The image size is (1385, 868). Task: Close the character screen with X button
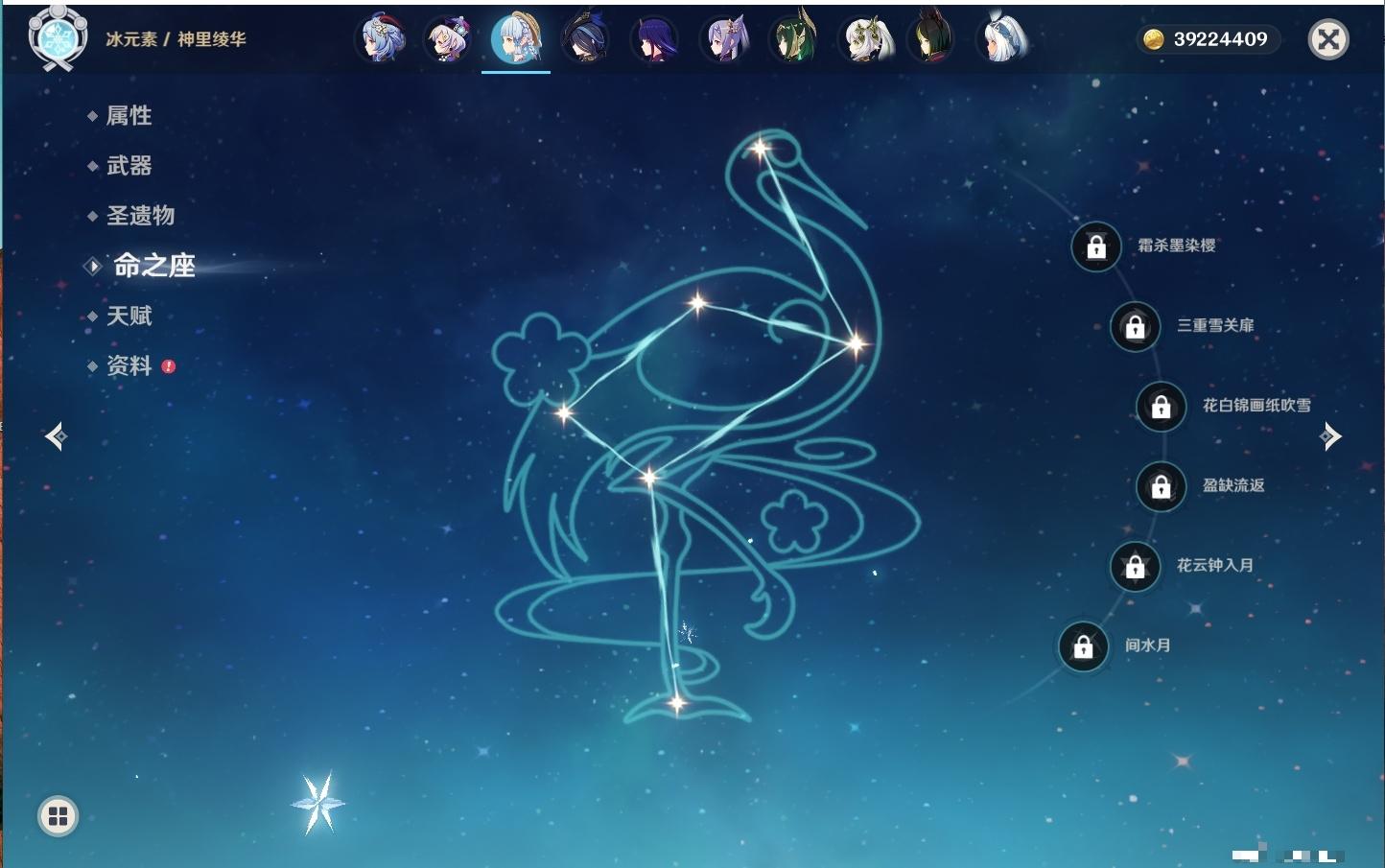1328,39
